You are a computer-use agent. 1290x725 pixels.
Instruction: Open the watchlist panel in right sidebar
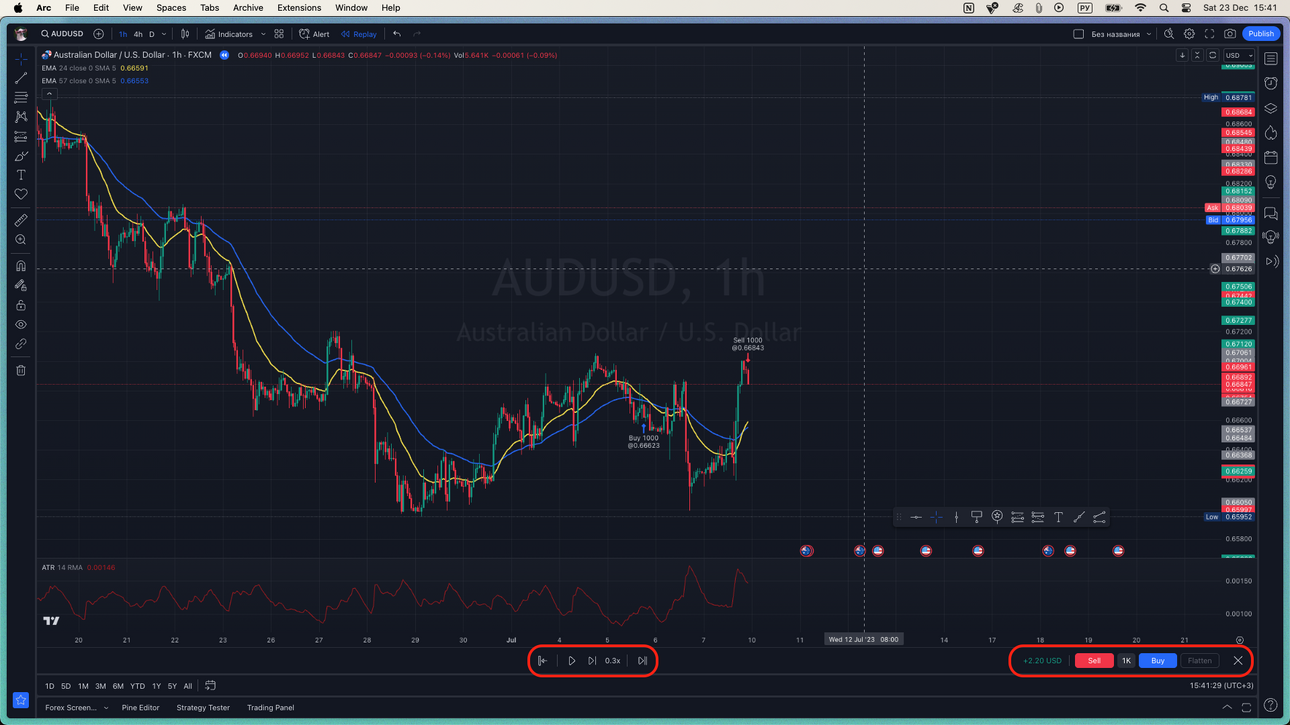(1271, 59)
